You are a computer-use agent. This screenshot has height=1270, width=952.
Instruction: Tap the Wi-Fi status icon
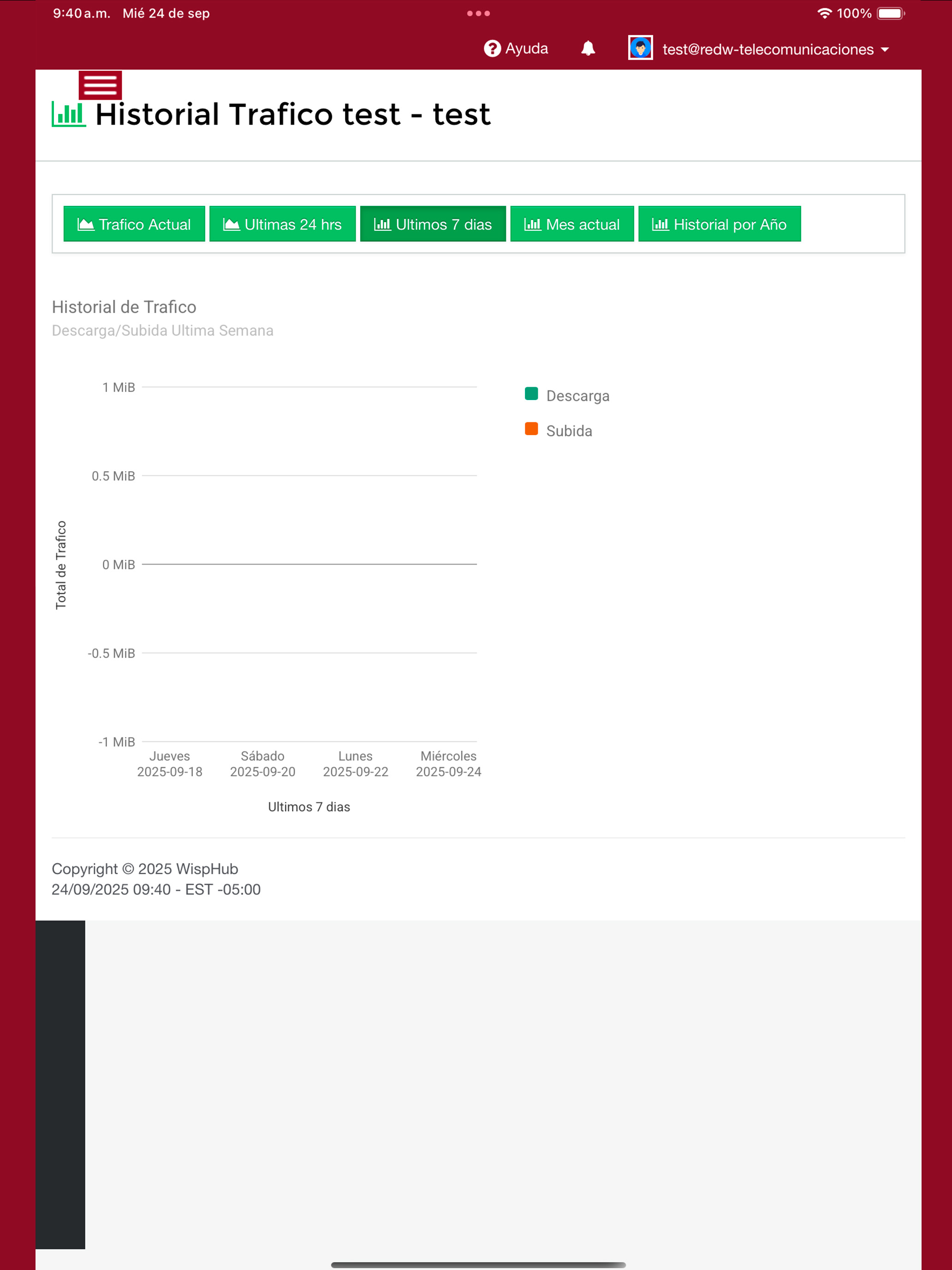(824, 13)
